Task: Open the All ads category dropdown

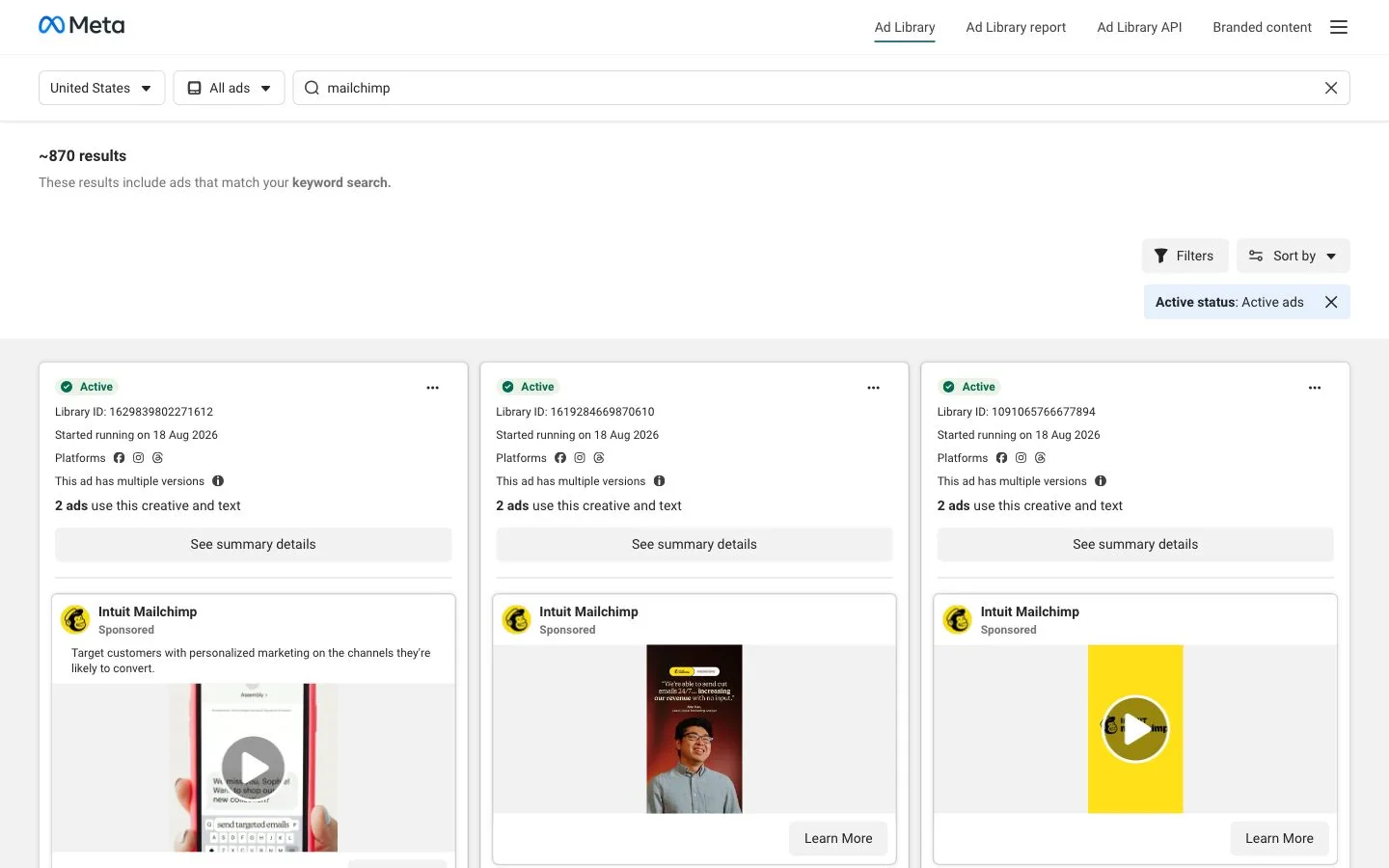Action: click(x=229, y=88)
